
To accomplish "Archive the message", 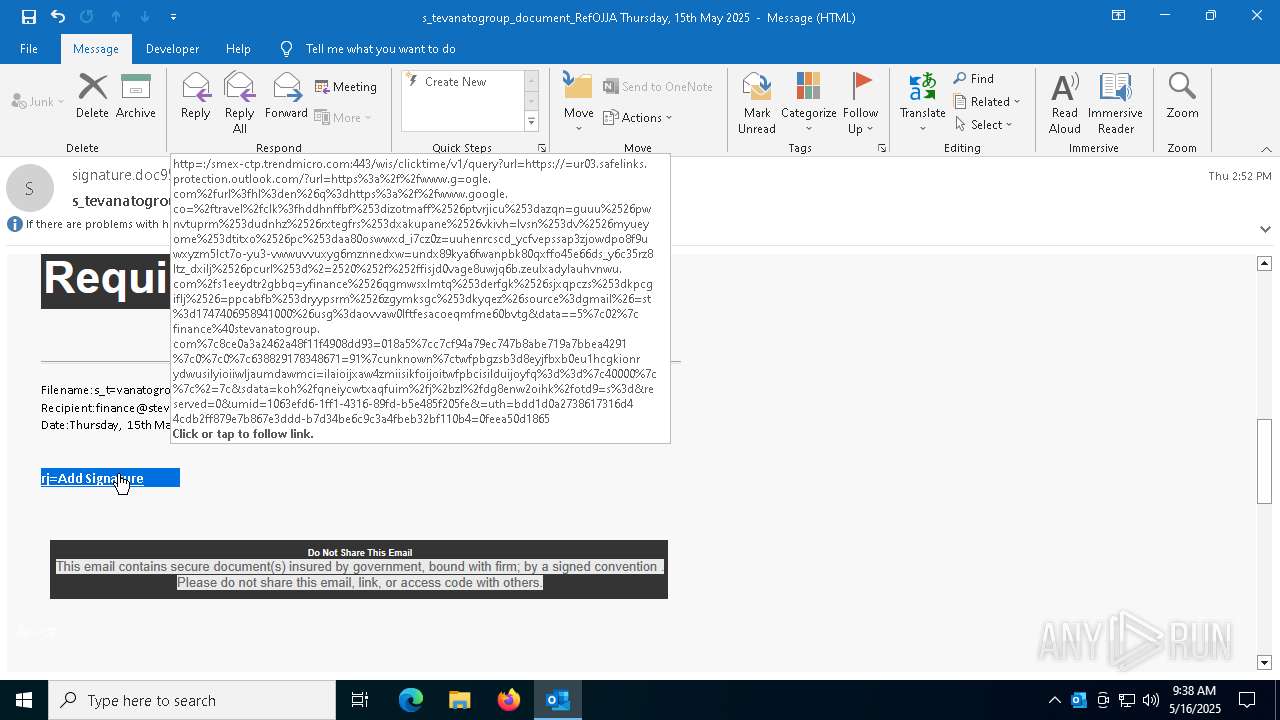I will click(x=136, y=97).
